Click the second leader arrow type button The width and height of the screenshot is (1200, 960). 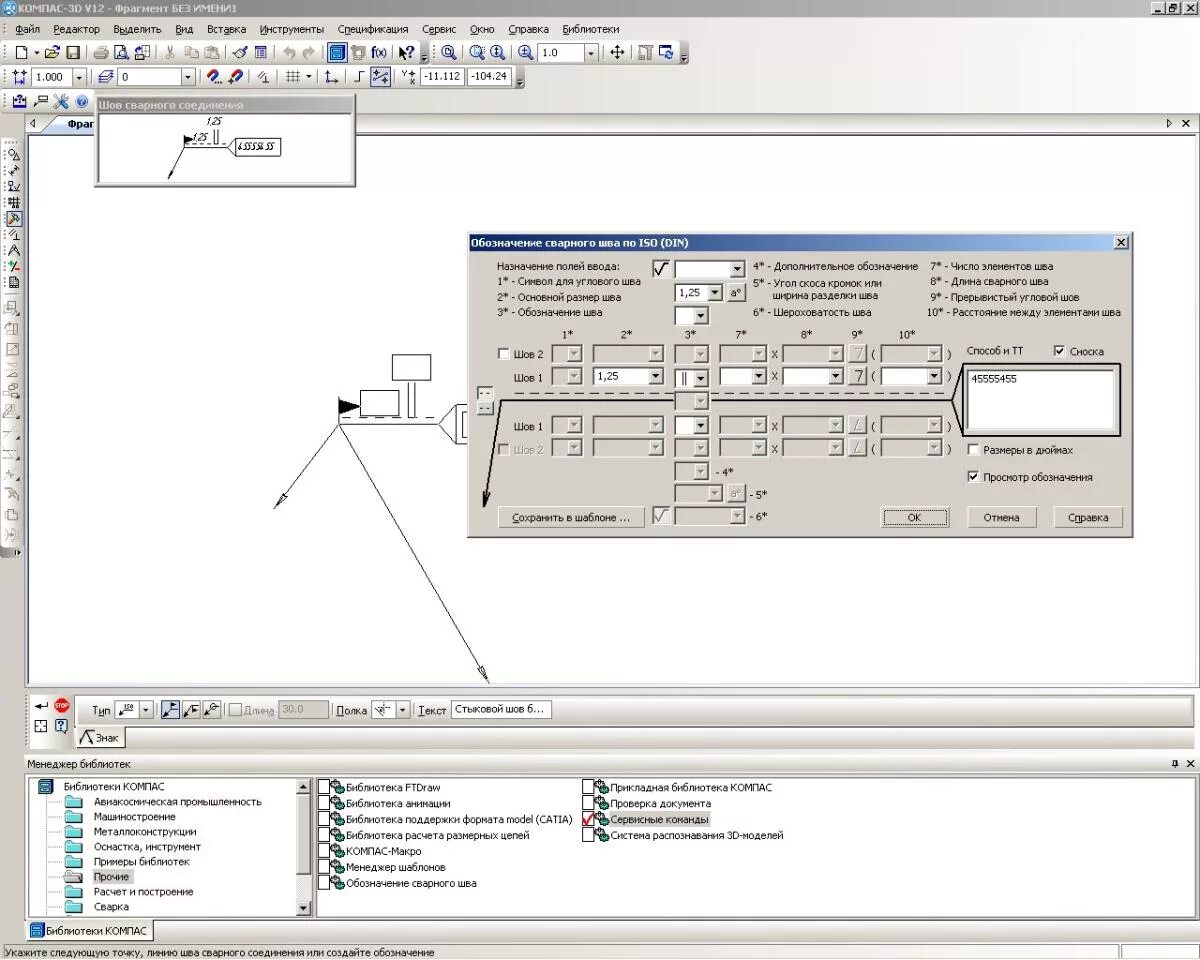191,709
